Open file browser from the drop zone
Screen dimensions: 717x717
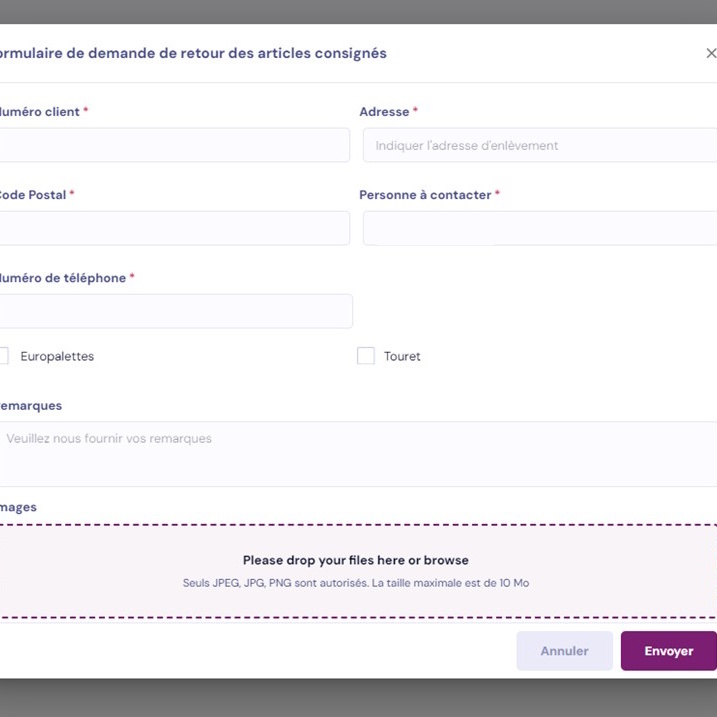(x=355, y=570)
